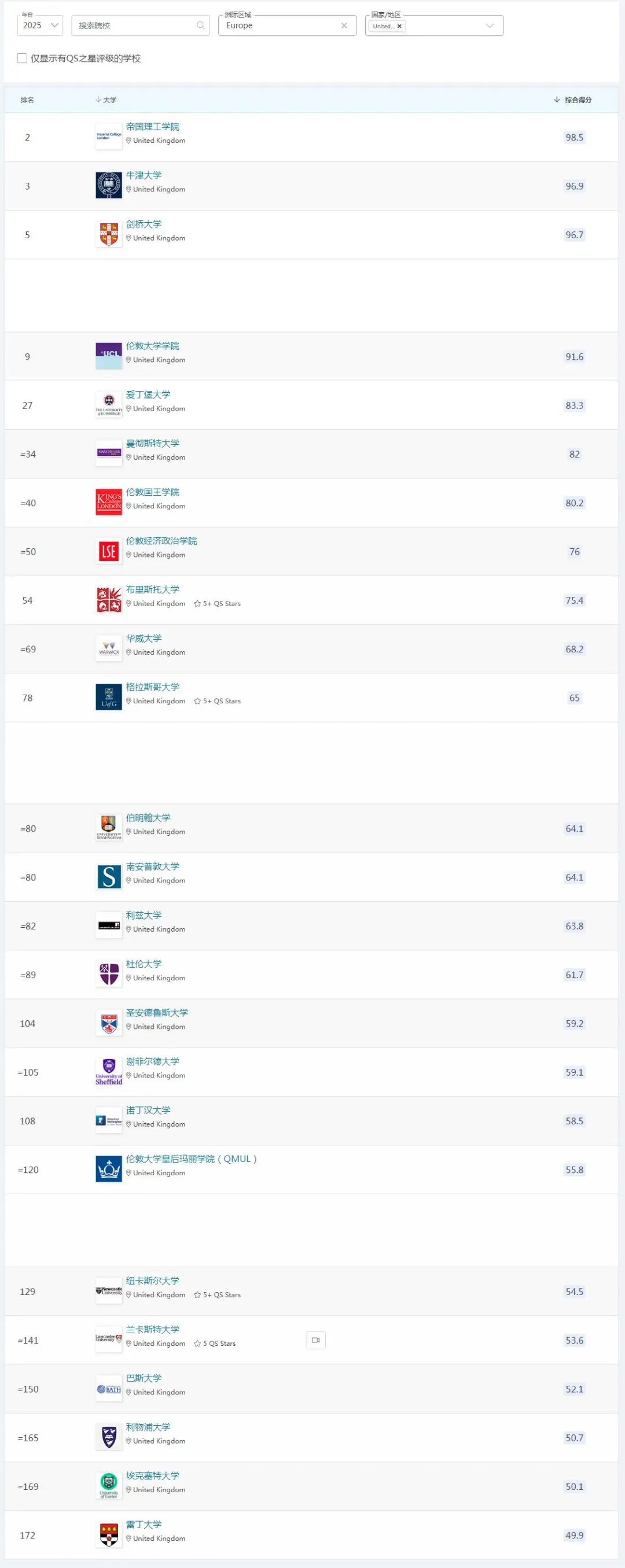Open the 年份 2025 year dropdown
The image size is (625, 1568).
click(40, 25)
